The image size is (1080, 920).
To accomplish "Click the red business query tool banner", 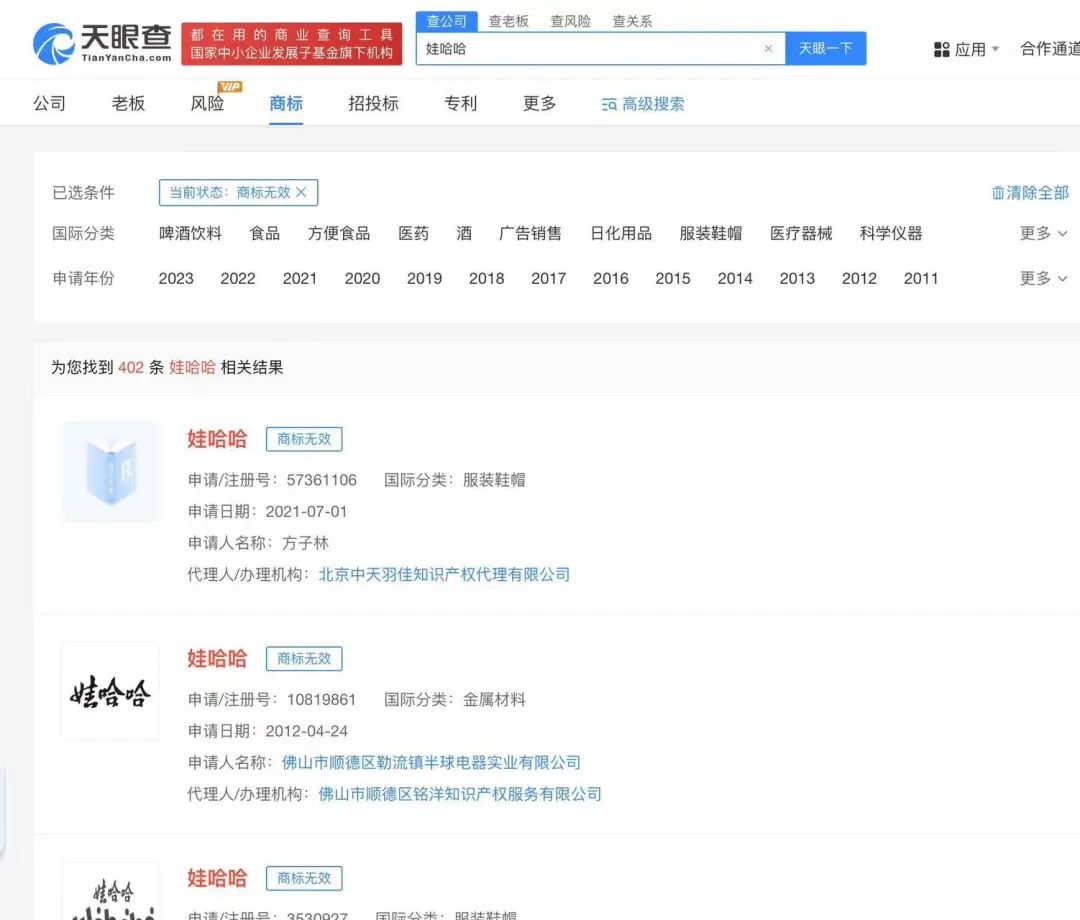I will tap(291, 43).
